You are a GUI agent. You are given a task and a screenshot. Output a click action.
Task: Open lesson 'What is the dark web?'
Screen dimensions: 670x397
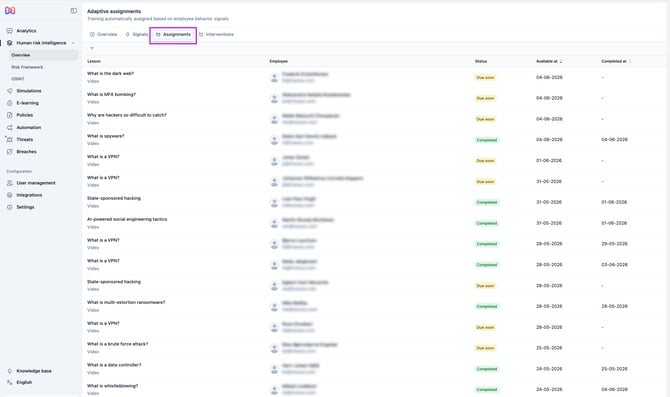click(x=110, y=74)
